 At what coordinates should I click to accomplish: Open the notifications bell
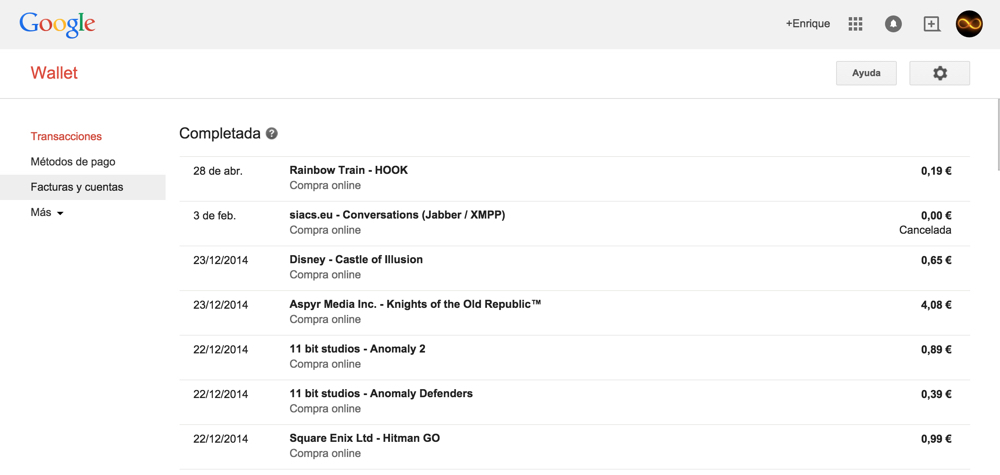pyautogui.click(x=893, y=24)
